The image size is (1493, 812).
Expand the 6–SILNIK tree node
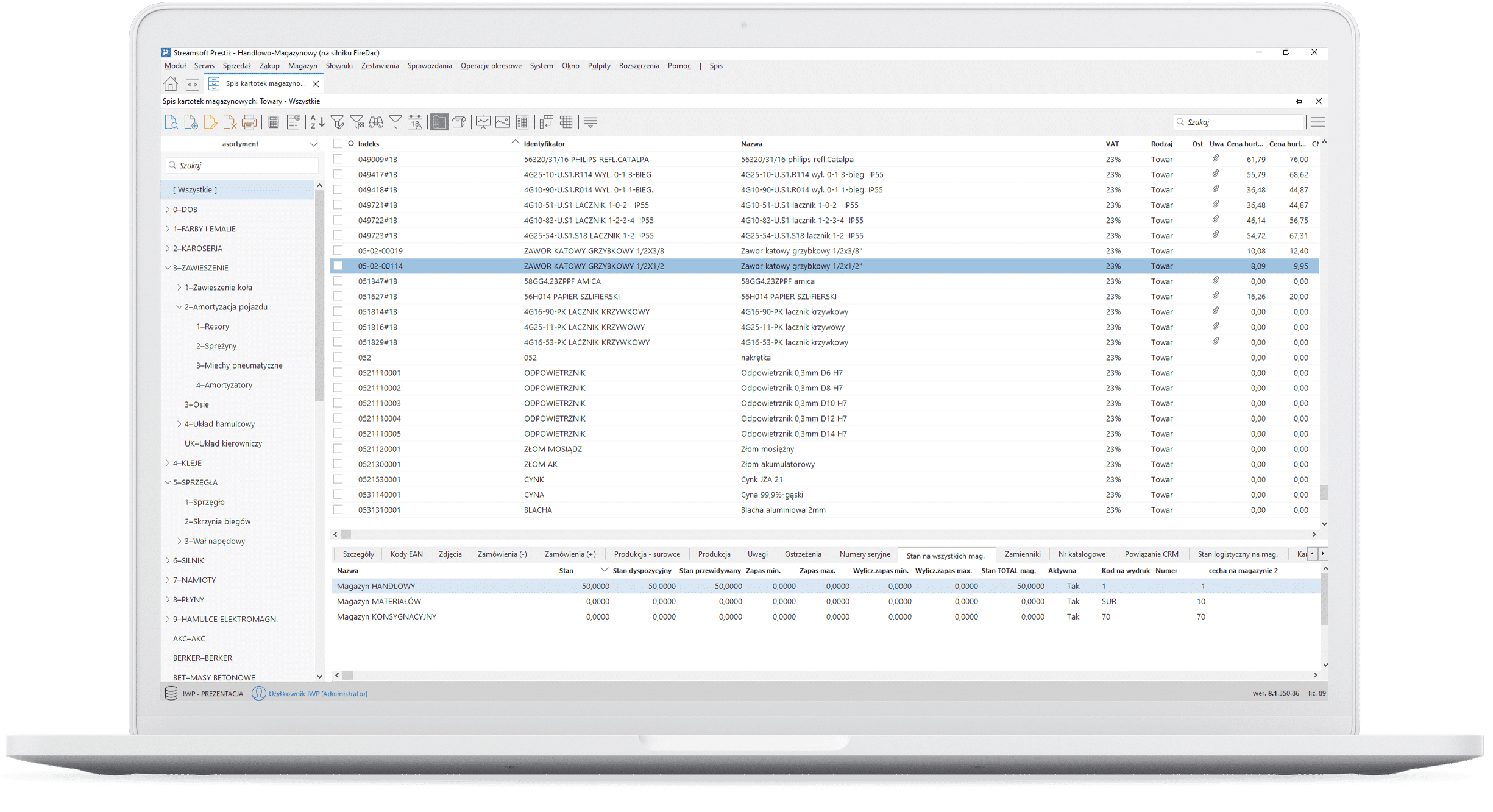point(168,560)
